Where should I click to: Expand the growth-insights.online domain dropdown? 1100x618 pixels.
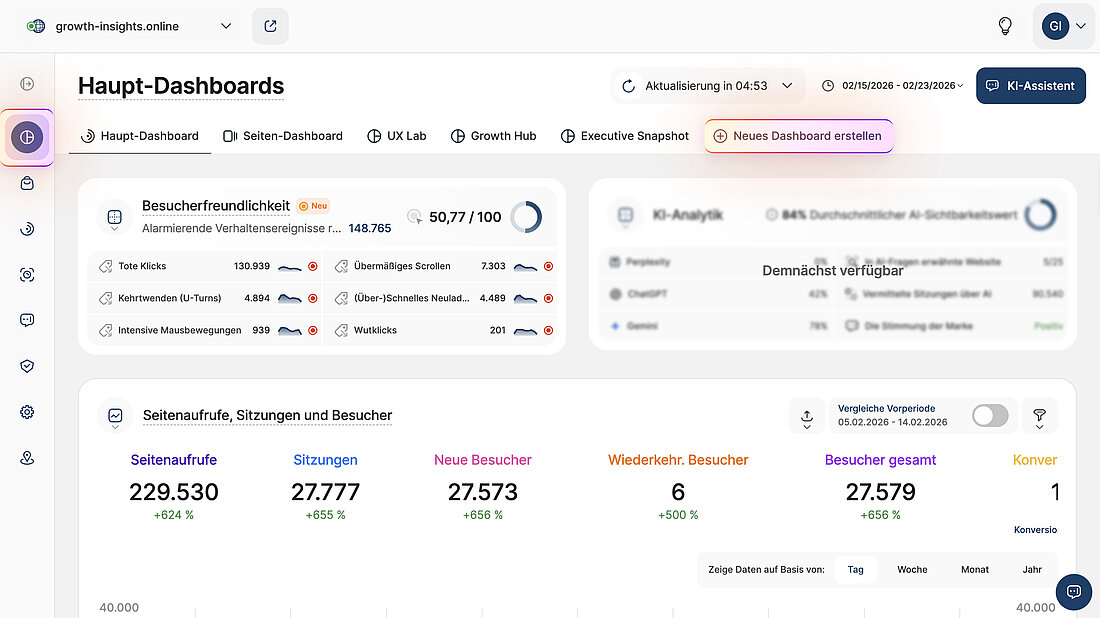pyautogui.click(x=226, y=26)
